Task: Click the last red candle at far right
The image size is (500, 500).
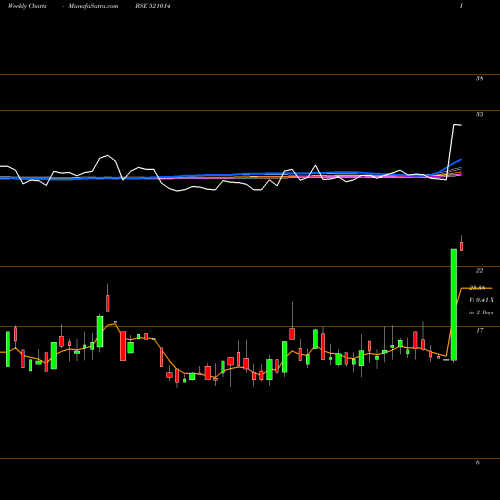Action: (x=462, y=246)
